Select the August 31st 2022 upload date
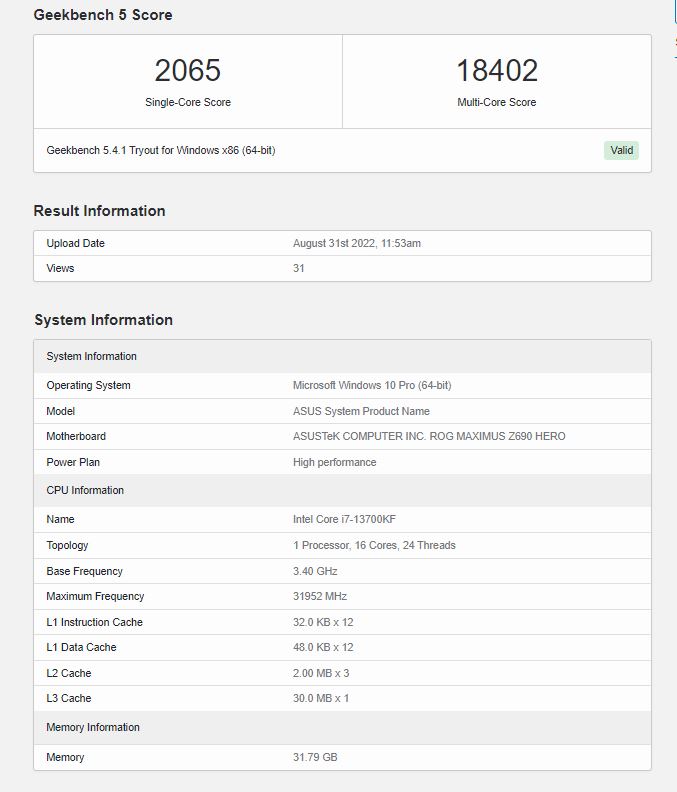The width and height of the screenshot is (677, 792). (357, 243)
